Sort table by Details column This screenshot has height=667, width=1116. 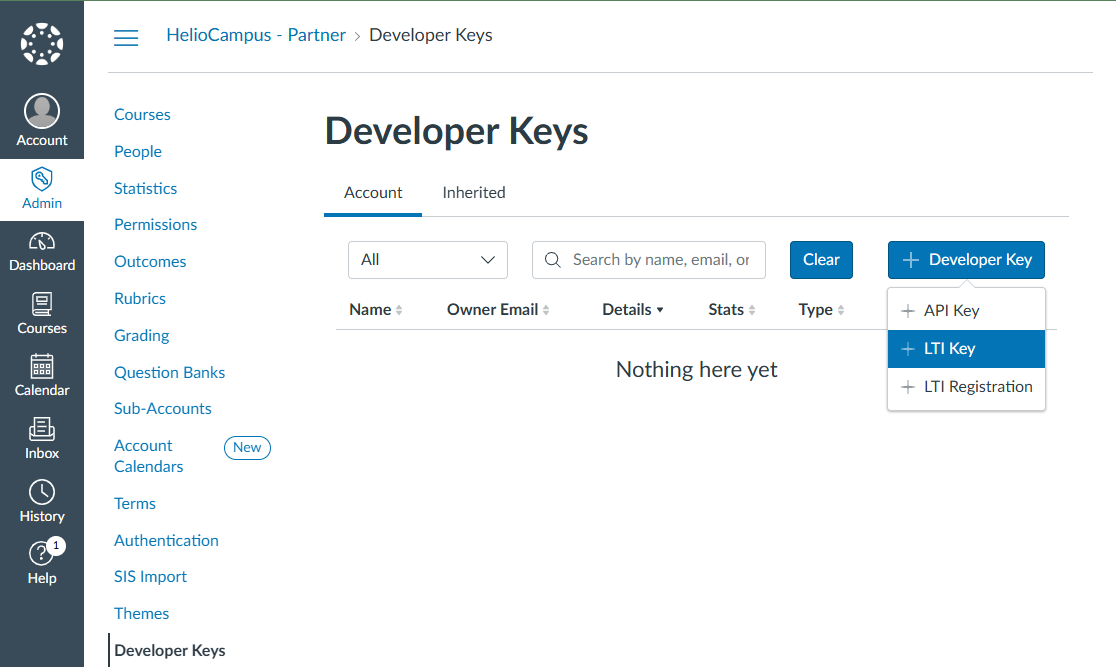point(633,310)
